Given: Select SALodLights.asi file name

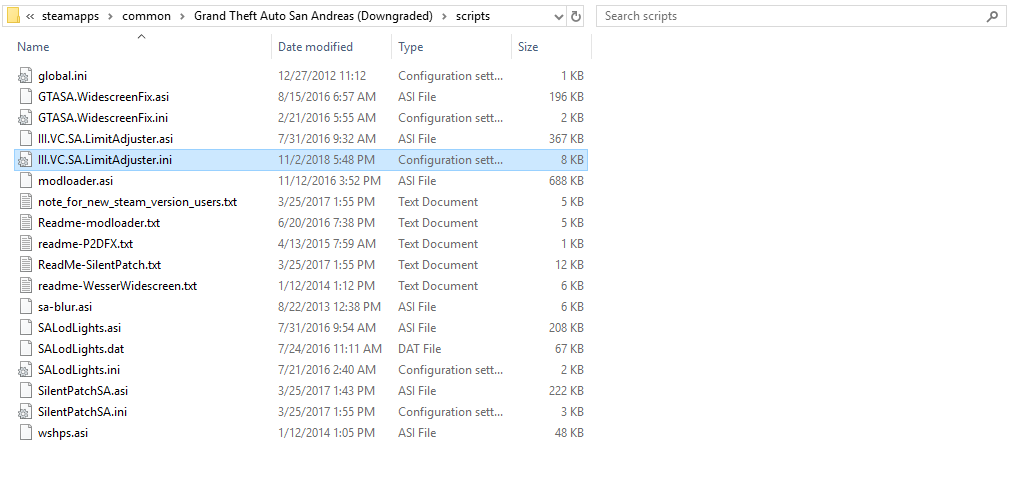Looking at the screenshot, I should tap(80, 328).
